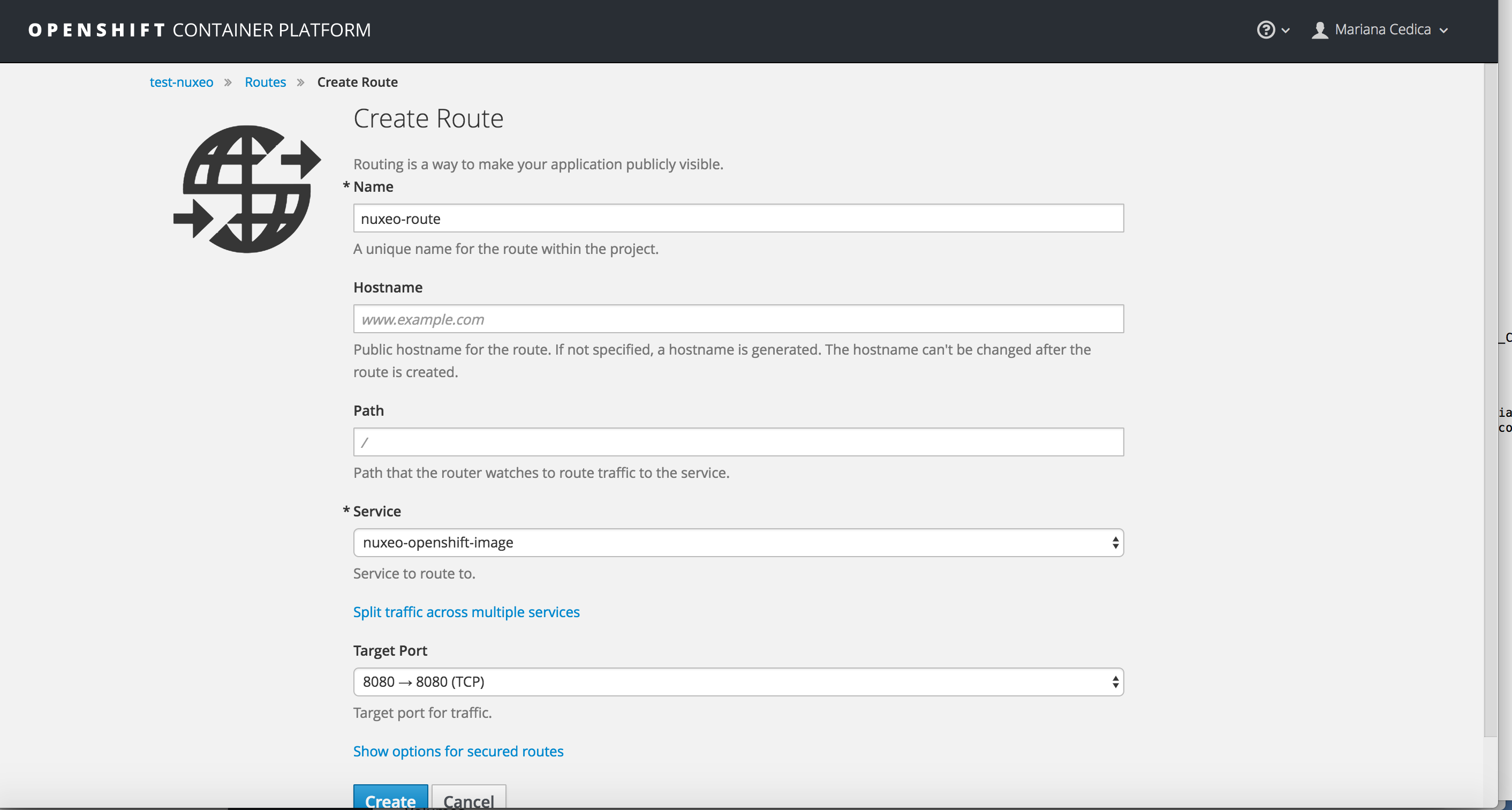
Task: Open the help question-mark menu
Action: 1273,29
